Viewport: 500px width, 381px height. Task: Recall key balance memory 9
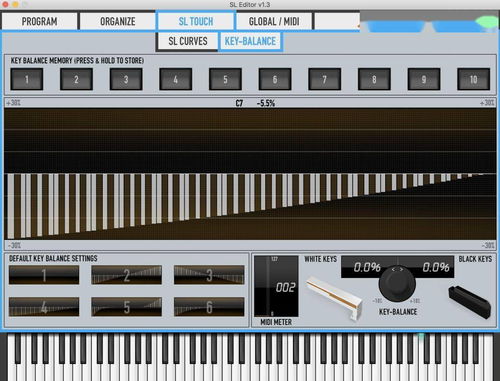pyautogui.click(x=424, y=79)
